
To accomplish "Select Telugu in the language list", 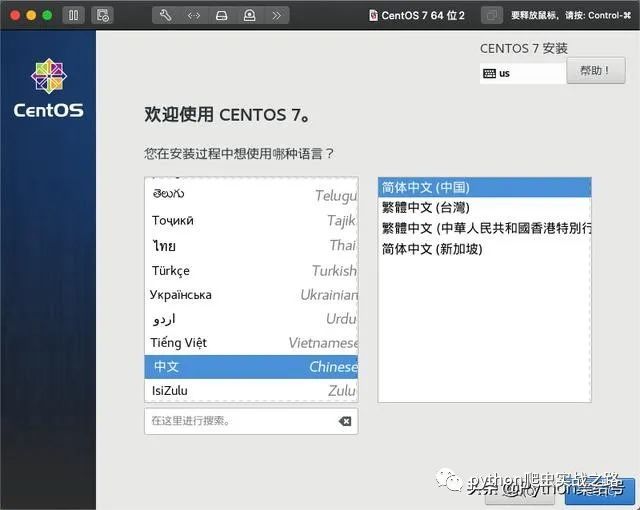I will [251, 195].
